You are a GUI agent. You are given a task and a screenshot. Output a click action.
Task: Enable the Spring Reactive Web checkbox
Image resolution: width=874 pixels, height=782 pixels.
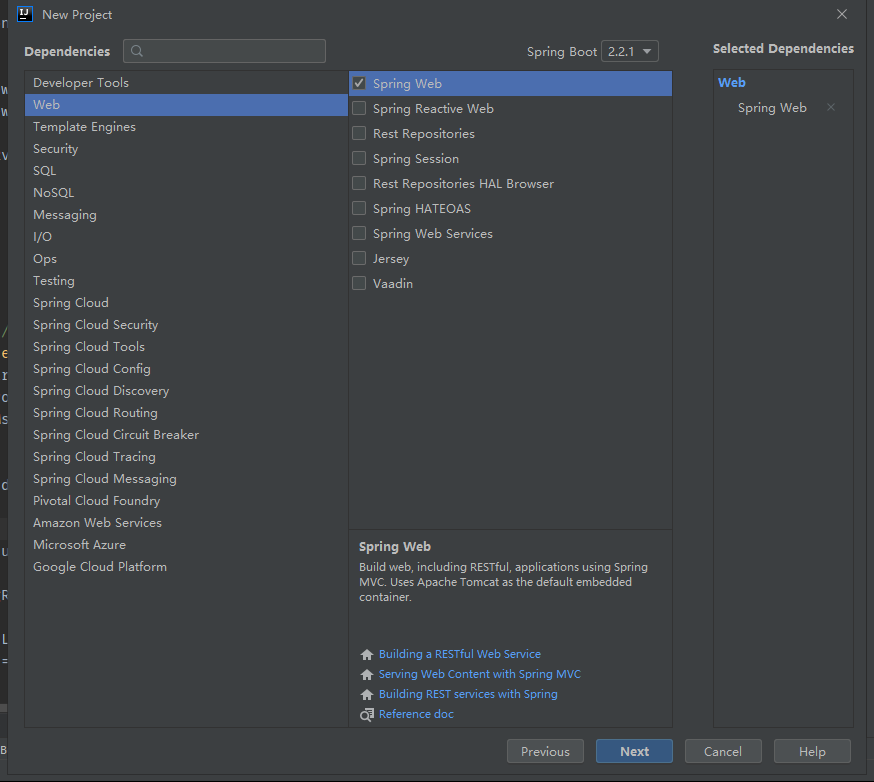click(359, 108)
